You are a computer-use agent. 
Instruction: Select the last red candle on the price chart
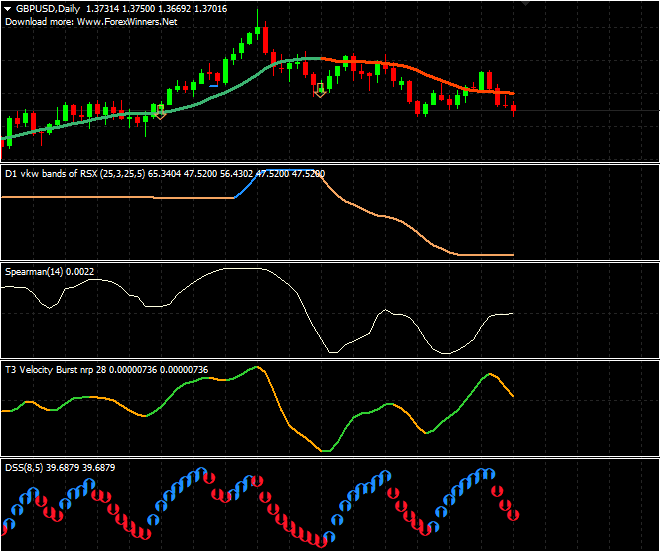(x=514, y=108)
